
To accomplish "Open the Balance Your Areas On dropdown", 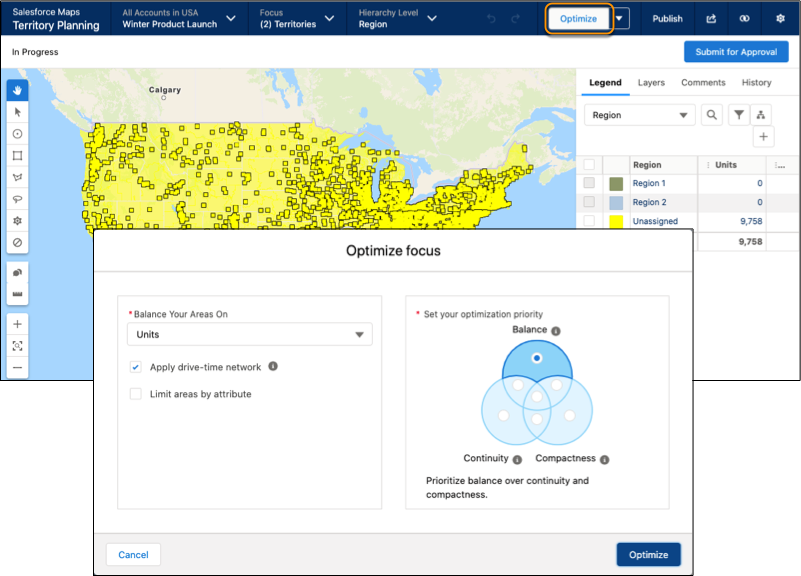I will [249, 334].
